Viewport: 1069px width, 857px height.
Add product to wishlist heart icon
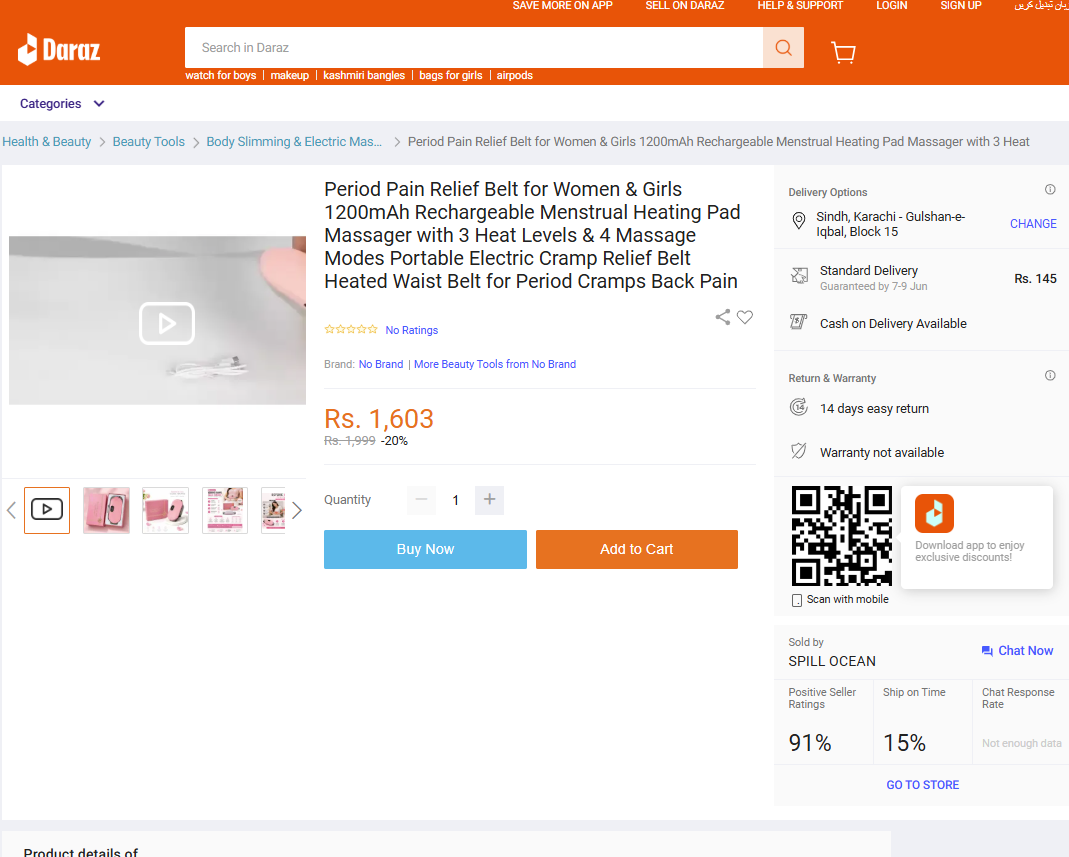tap(745, 317)
